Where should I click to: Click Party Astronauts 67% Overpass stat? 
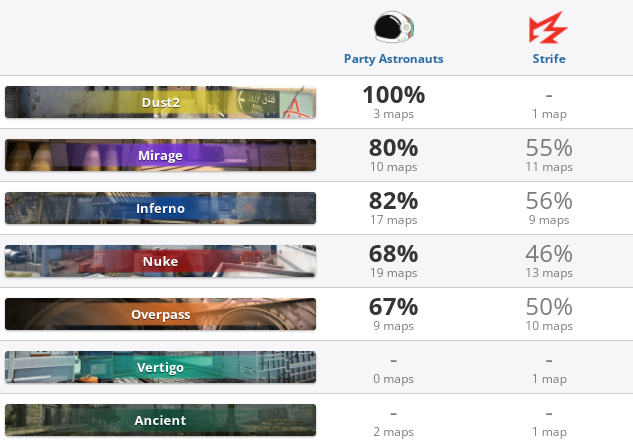394,307
